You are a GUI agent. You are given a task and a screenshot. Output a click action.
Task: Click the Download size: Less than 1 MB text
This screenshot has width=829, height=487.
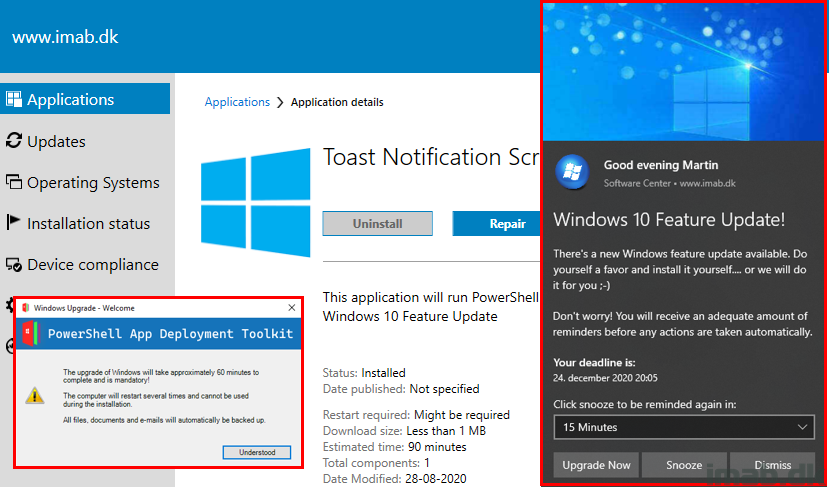click(404, 431)
